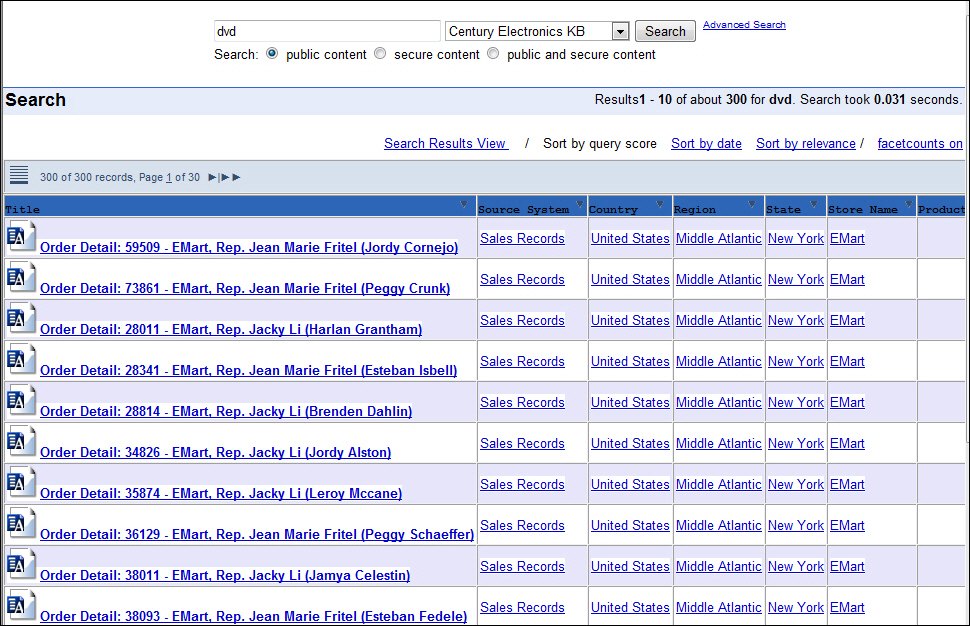
Task: Select public and secure content radio button
Action: point(493,54)
